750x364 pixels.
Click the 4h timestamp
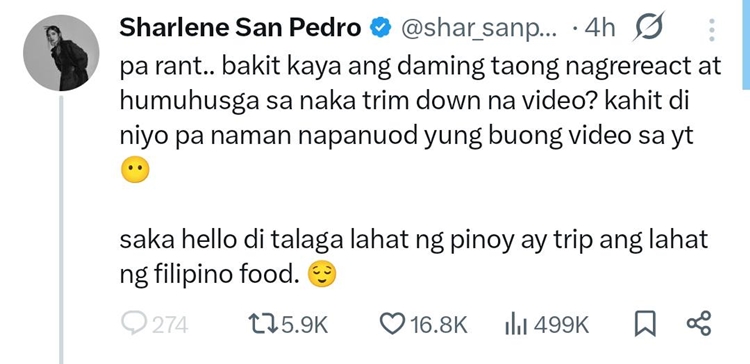(x=600, y=29)
